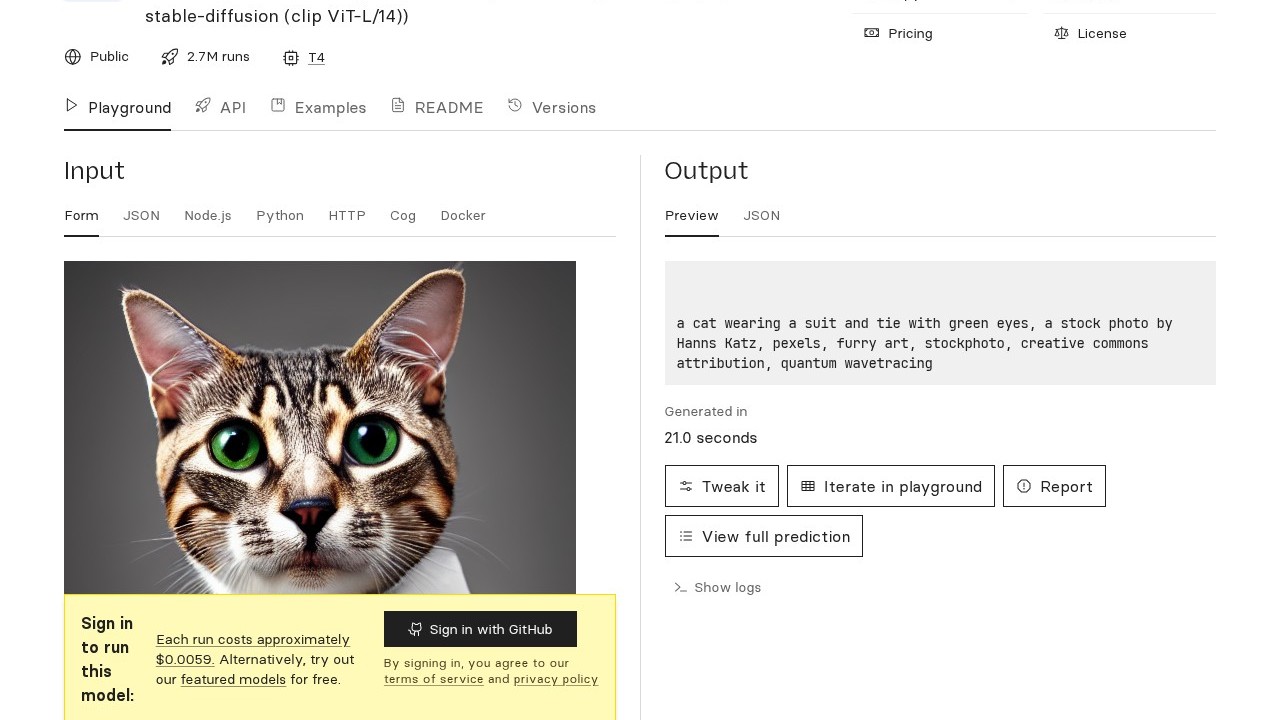Click the Playground play icon

point(72,106)
